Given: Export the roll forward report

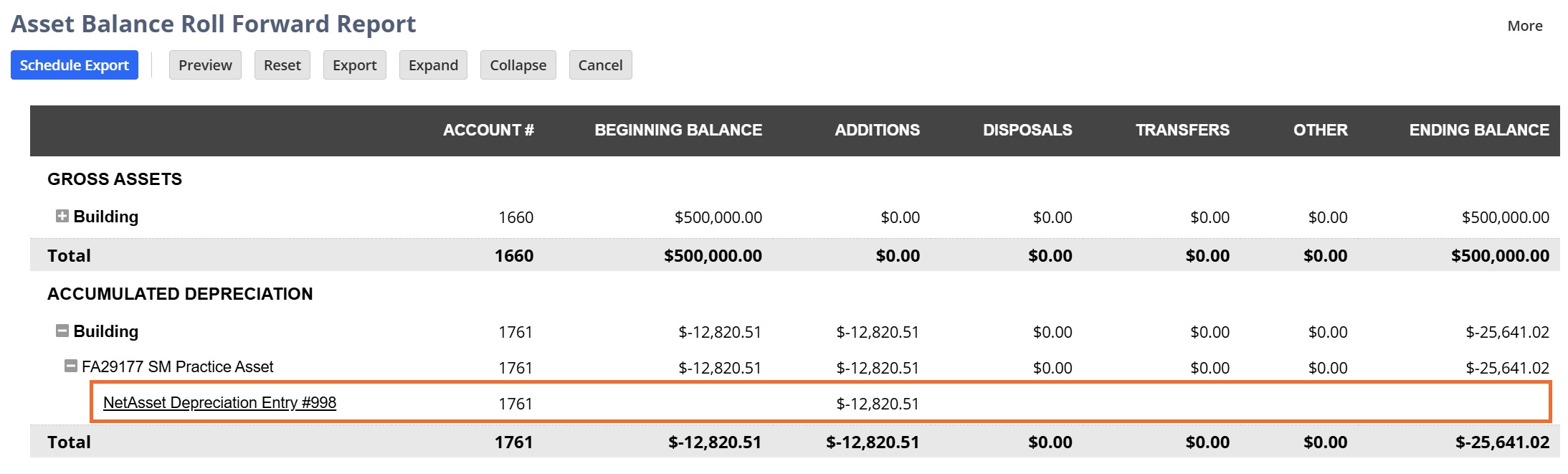Looking at the screenshot, I should (355, 65).
